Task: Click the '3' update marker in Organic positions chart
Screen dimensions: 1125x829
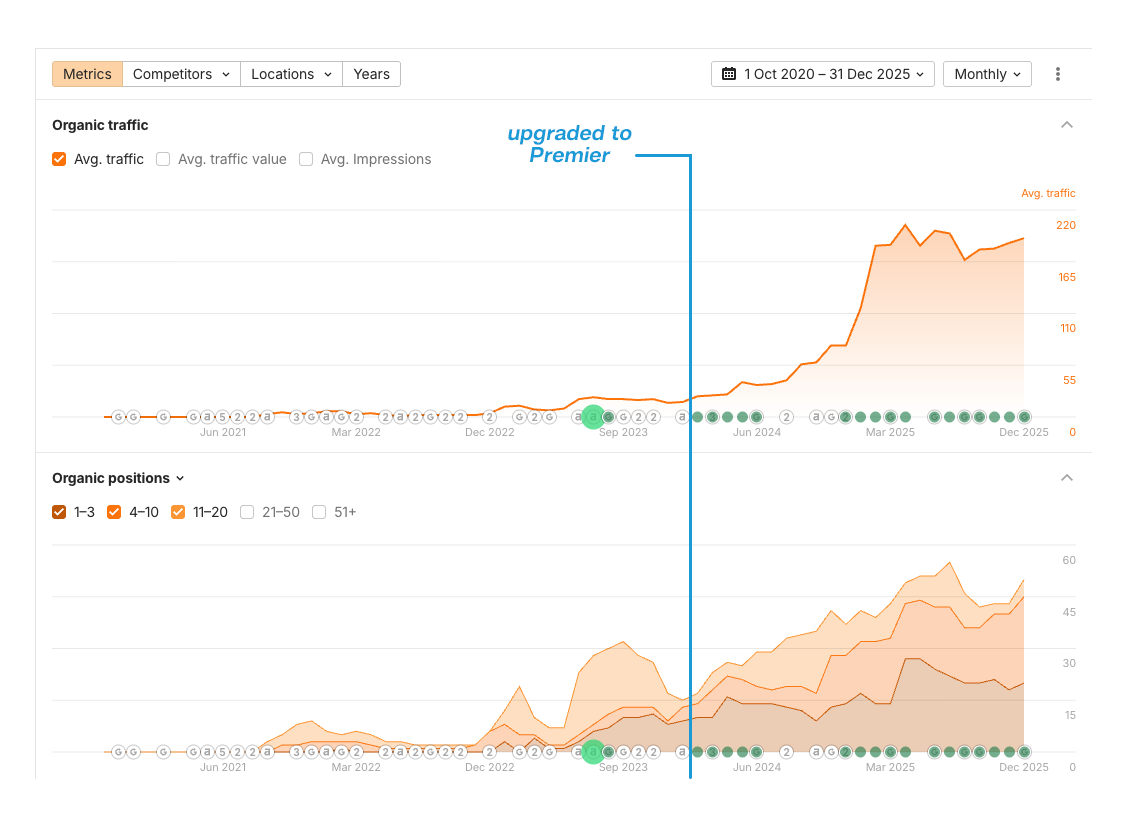Action: [297, 752]
